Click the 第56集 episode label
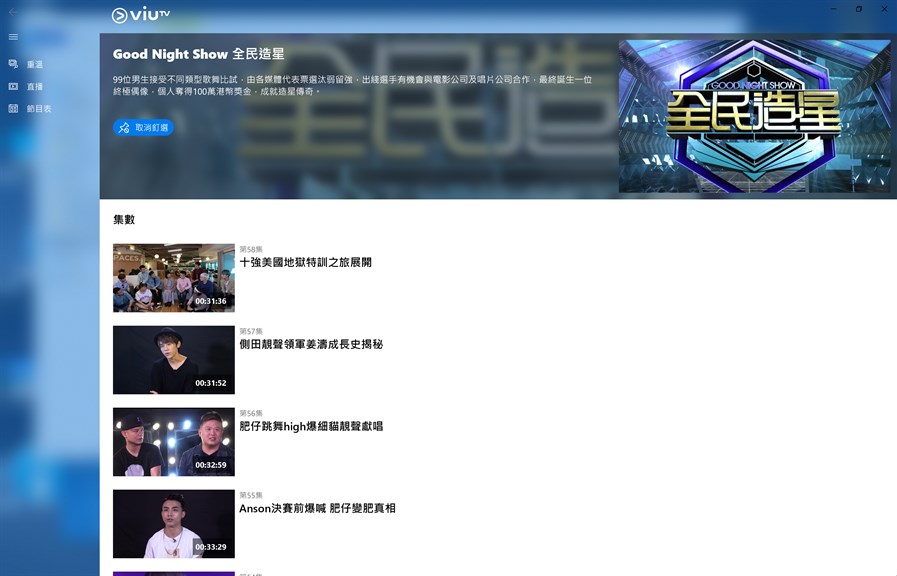Image resolution: width=897 pixels, height=576 pixels. [251, 413]
